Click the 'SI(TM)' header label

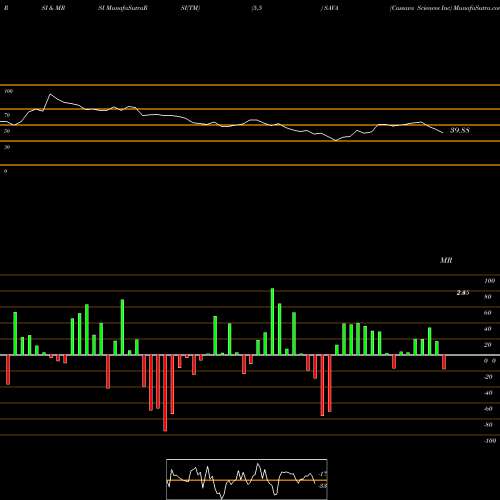point(190,8)
